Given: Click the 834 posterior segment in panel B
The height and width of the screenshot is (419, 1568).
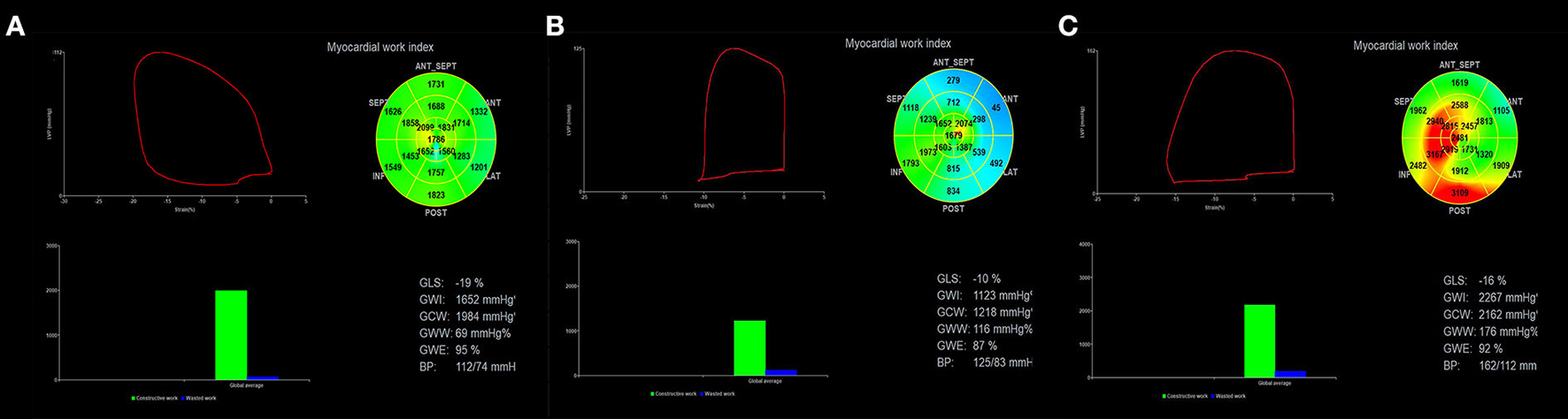Looking at the screenshot, I should coord(953,192).
